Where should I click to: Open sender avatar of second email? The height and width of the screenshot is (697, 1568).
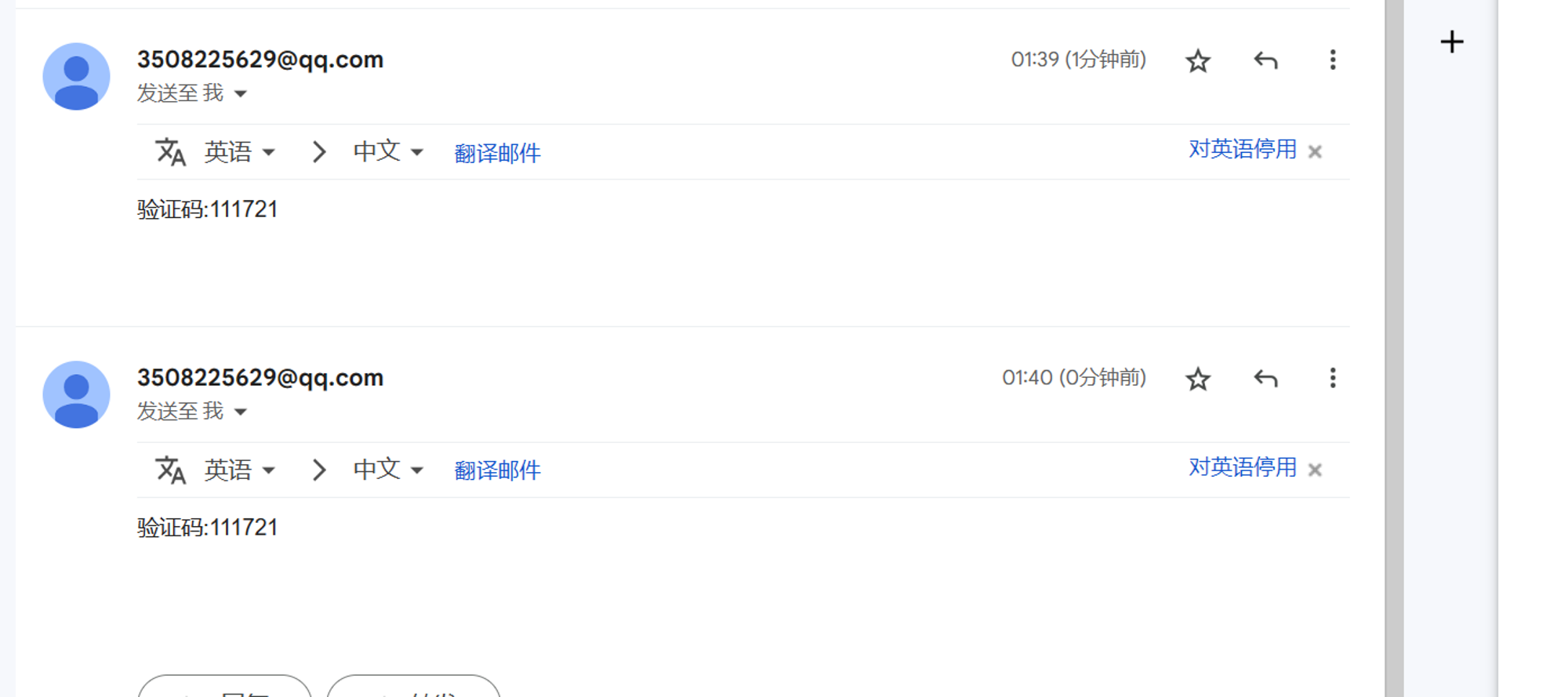tap(76, 394)
